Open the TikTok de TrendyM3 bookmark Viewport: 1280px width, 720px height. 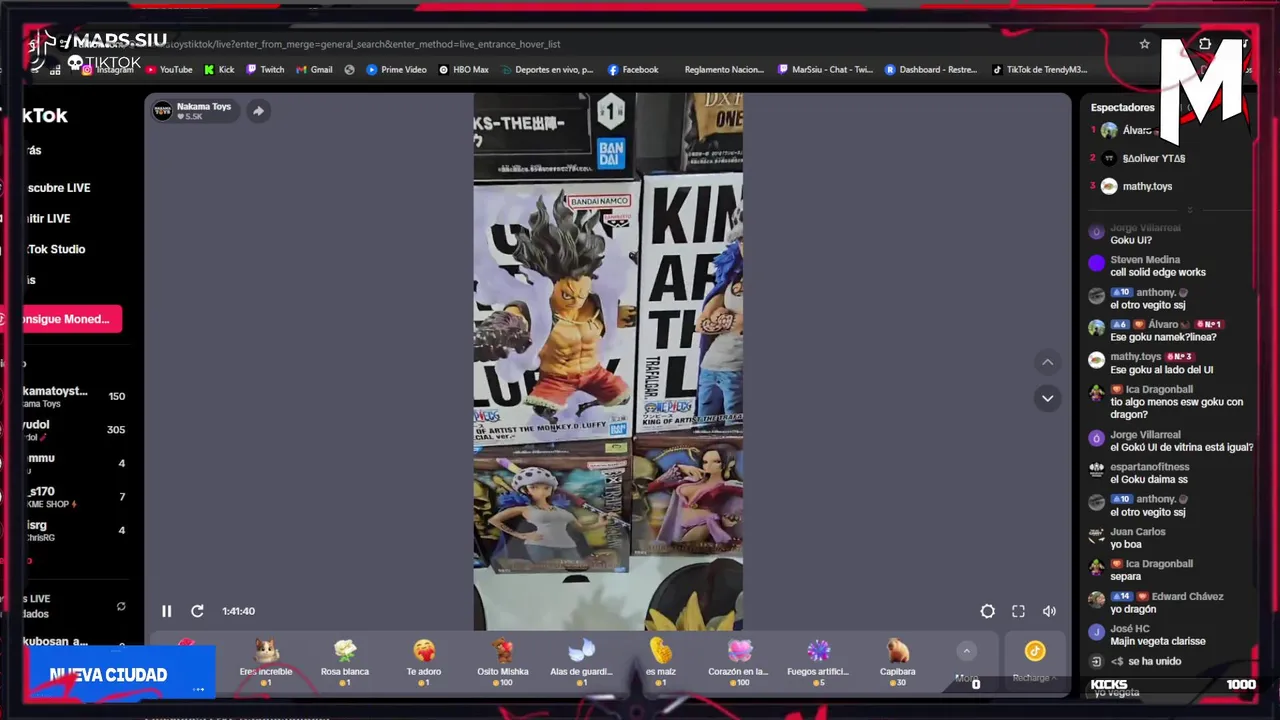pos(1039,70)
